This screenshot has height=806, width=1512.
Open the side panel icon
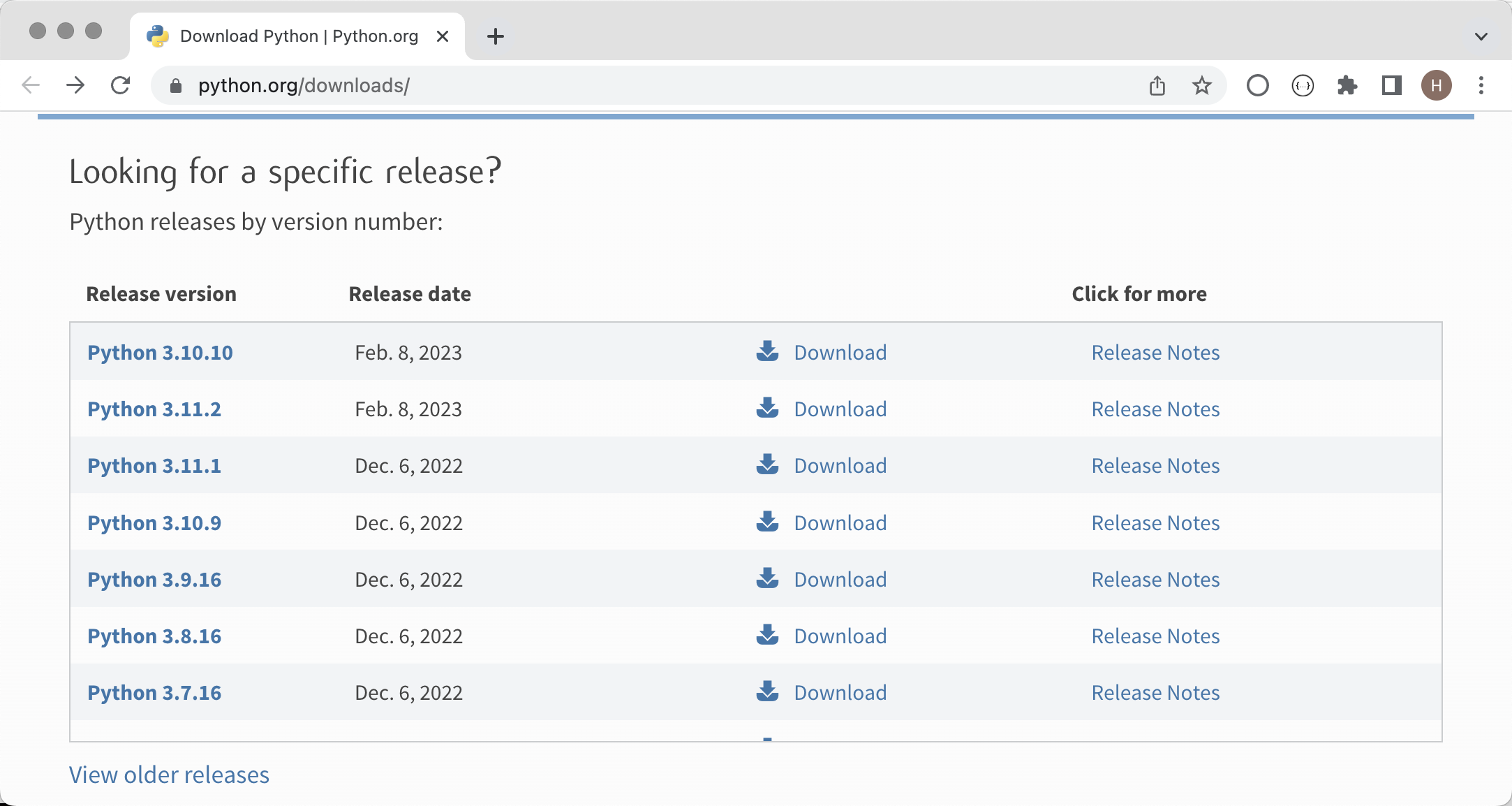[1392, 85]
